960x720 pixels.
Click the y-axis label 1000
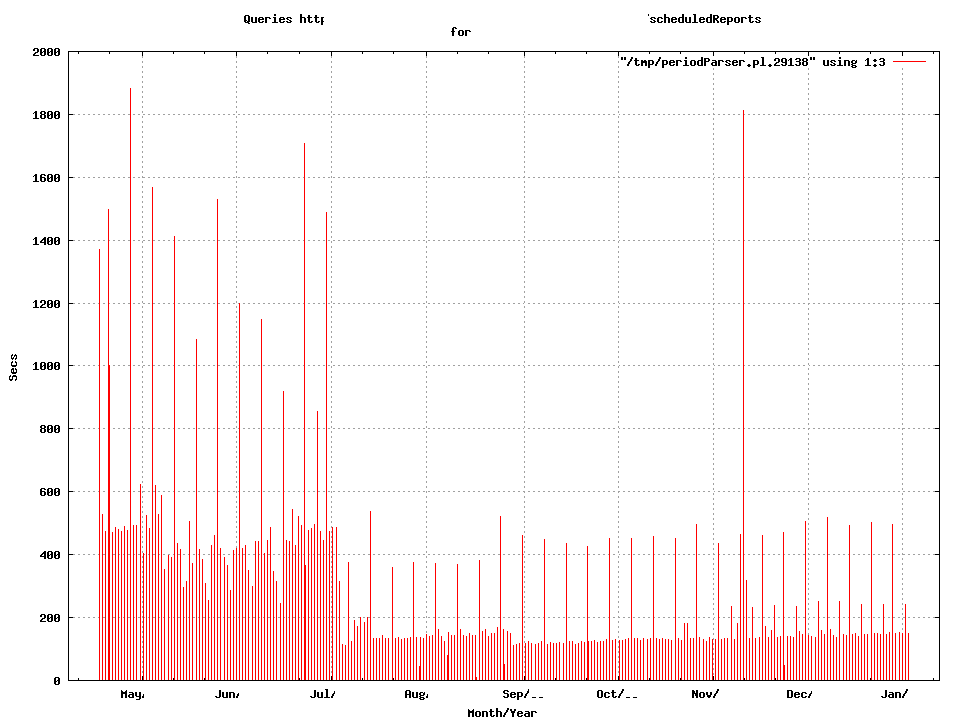tap(46, 366)
